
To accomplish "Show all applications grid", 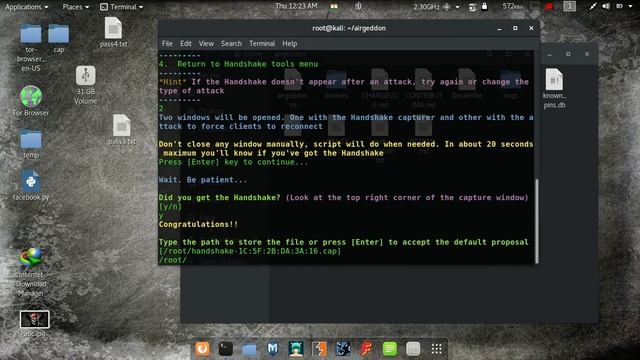I will (436, 349).
